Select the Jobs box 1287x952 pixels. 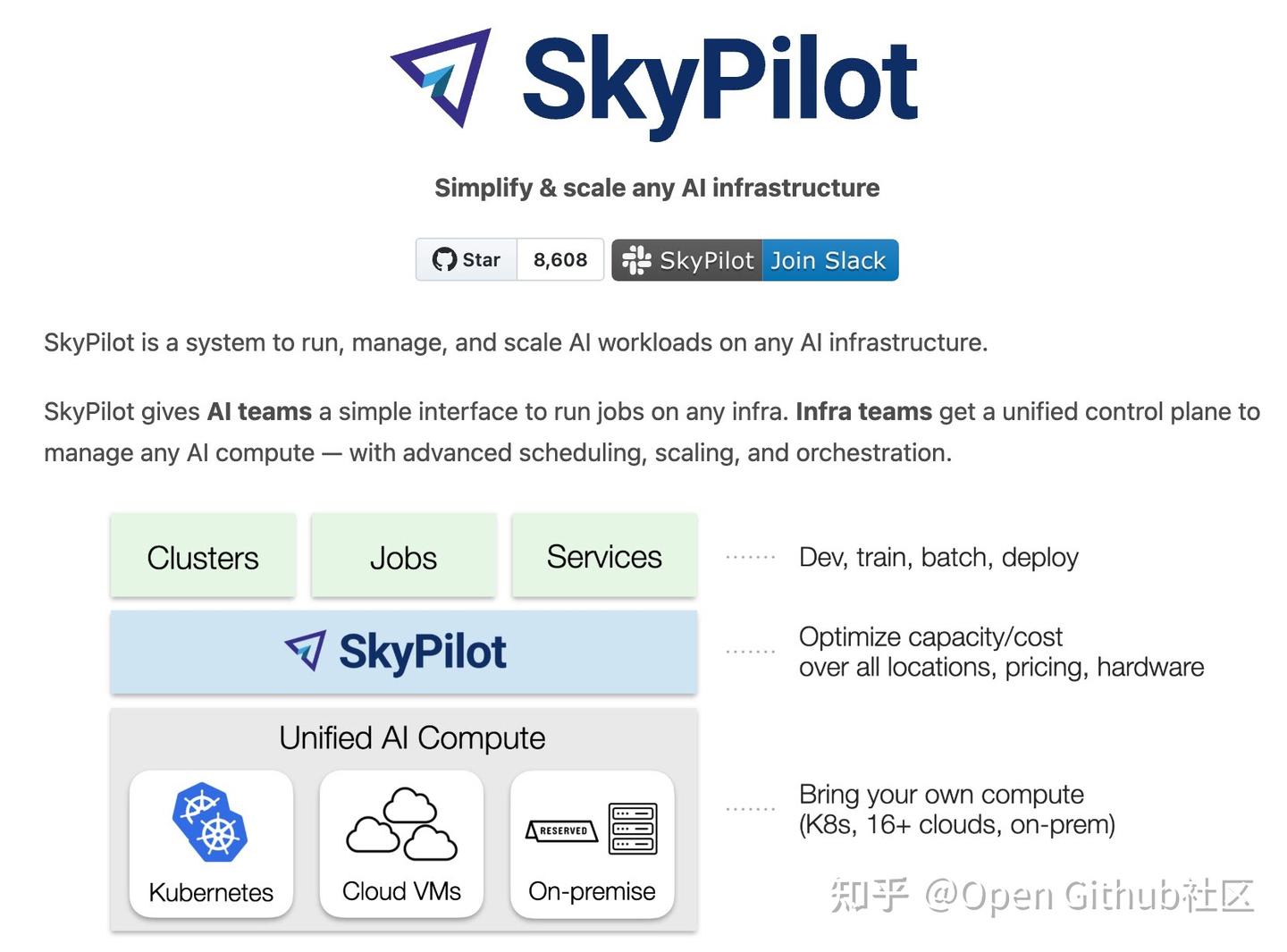(403, 557)
